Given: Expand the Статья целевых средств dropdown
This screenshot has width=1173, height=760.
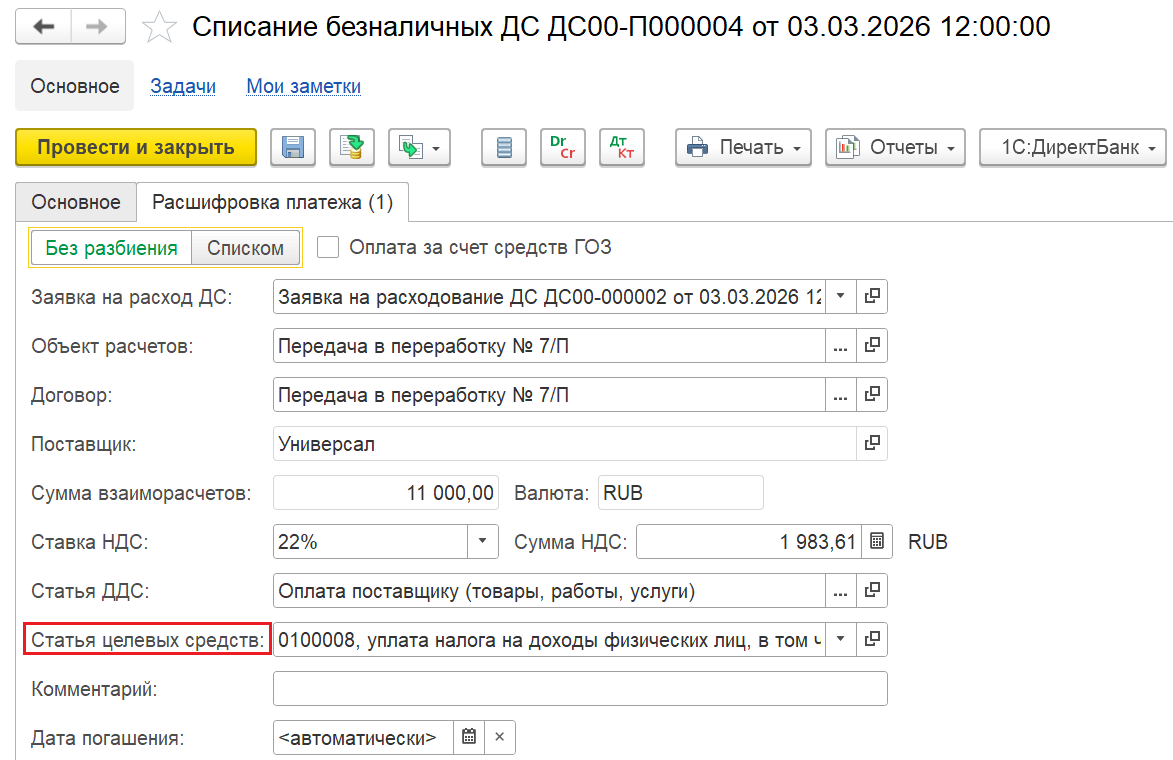Looking at the screenshot, I should point(841,640).
